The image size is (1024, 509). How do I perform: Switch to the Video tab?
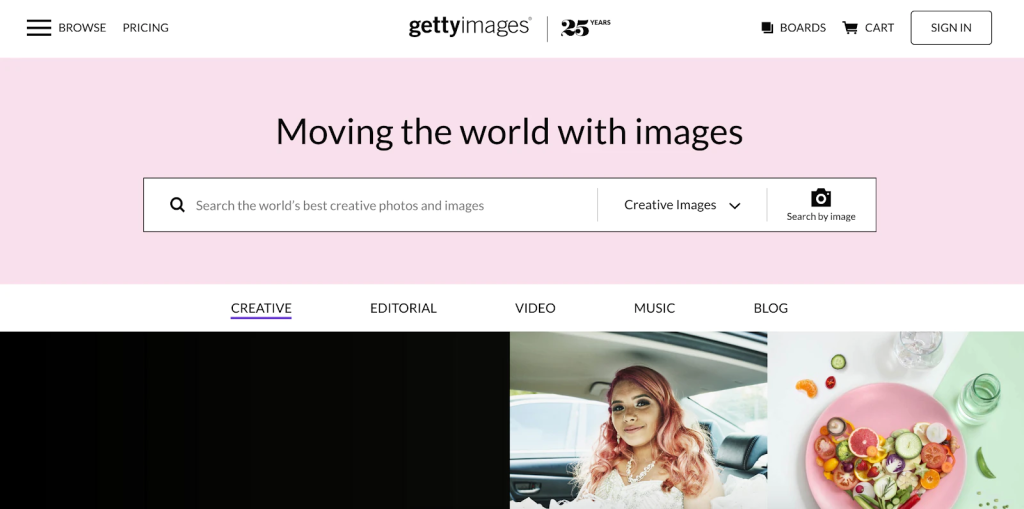point(535,308)
